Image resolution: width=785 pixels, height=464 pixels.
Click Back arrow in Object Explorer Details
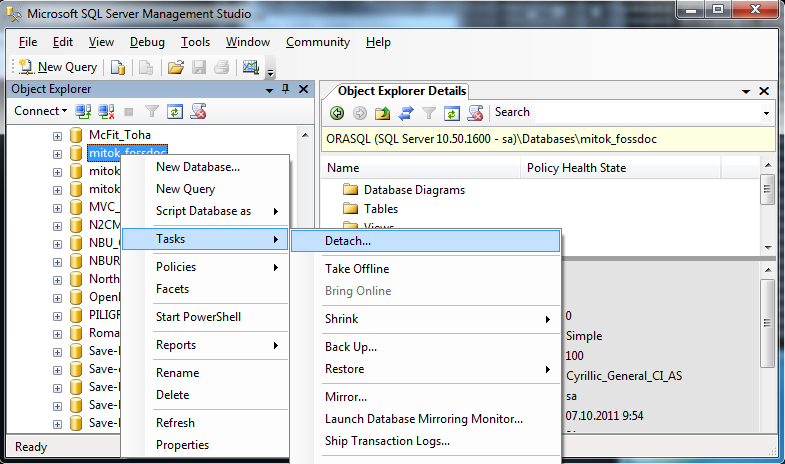tap(337, 113)
